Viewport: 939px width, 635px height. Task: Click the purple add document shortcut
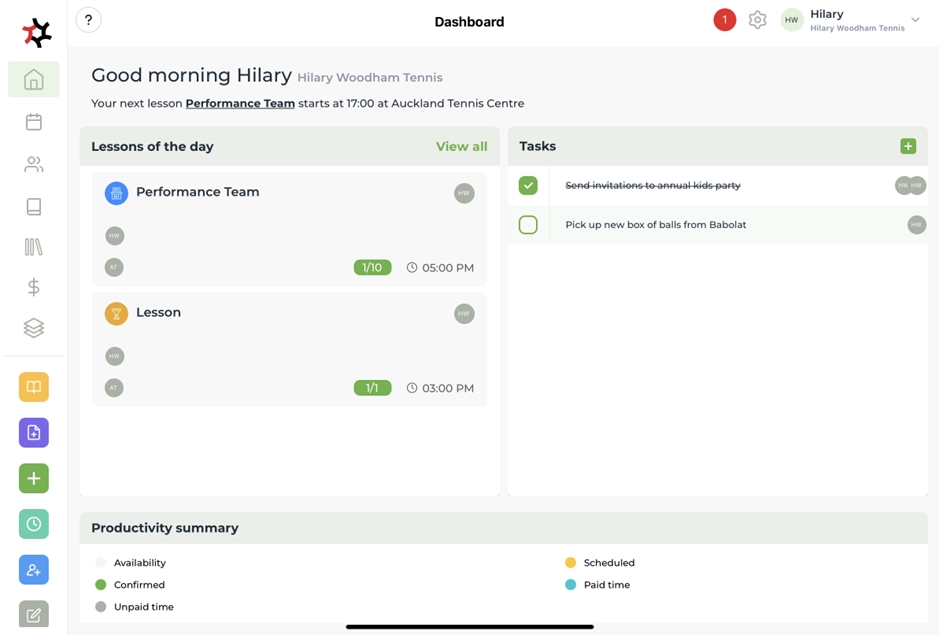[33, 433]
